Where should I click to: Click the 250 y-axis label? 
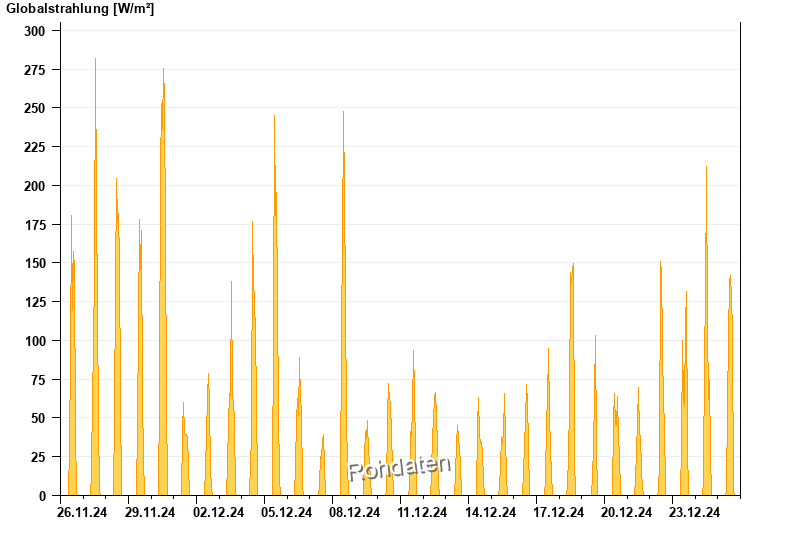(35, 108)
